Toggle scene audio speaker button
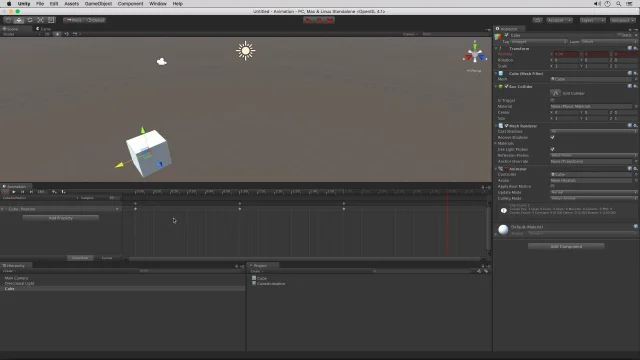Viewport: 640px width, 360px height. [x=66, y=34]
